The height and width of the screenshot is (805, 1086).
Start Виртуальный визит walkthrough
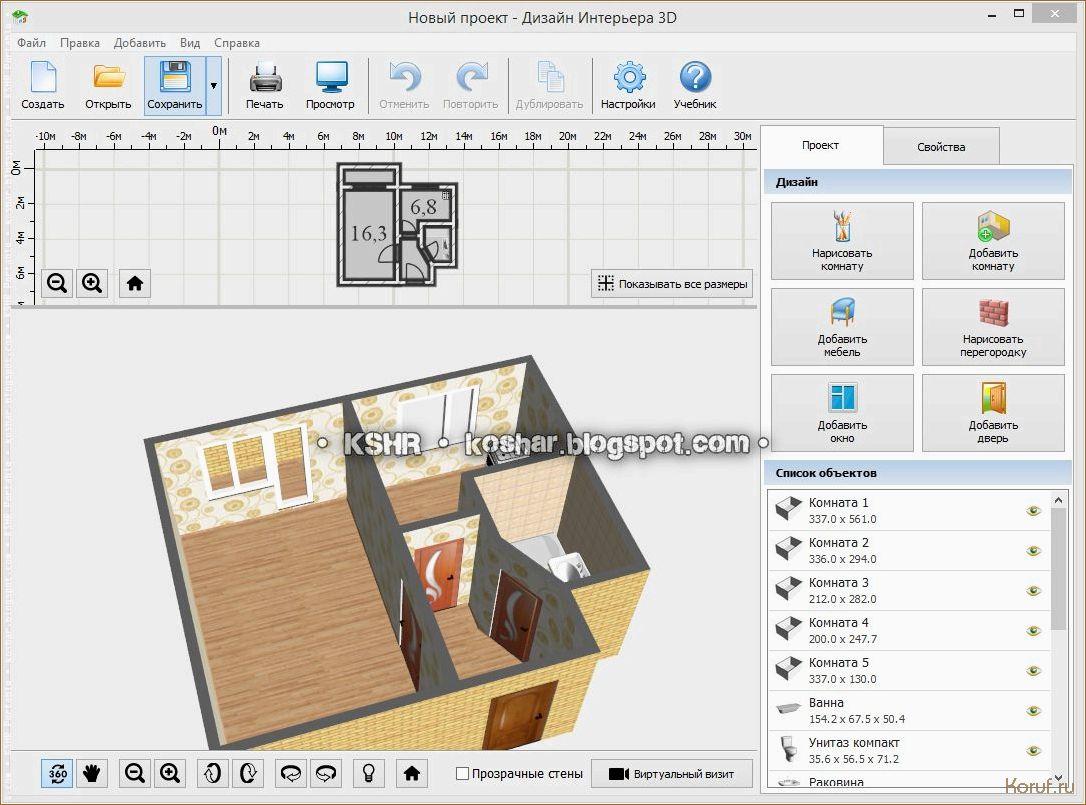pyautogui.click(x=672, y=774)
